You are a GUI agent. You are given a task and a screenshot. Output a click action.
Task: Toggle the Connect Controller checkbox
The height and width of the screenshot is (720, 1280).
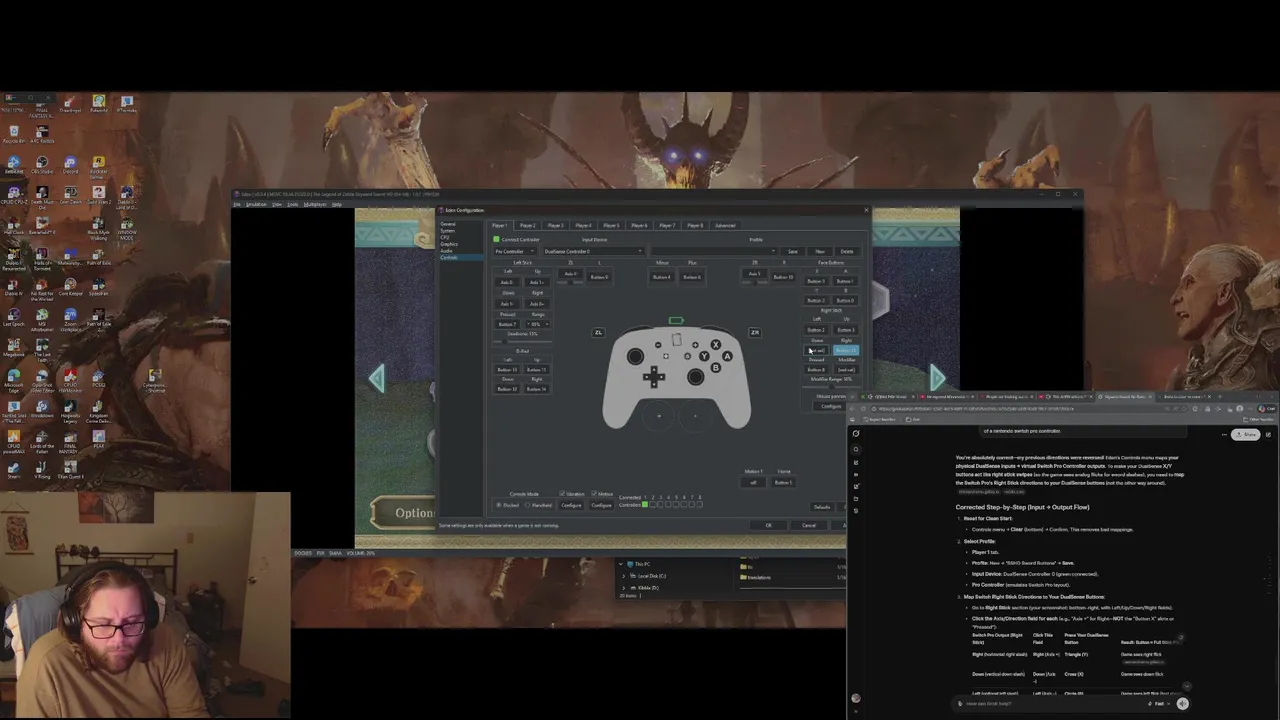(496, 240)
